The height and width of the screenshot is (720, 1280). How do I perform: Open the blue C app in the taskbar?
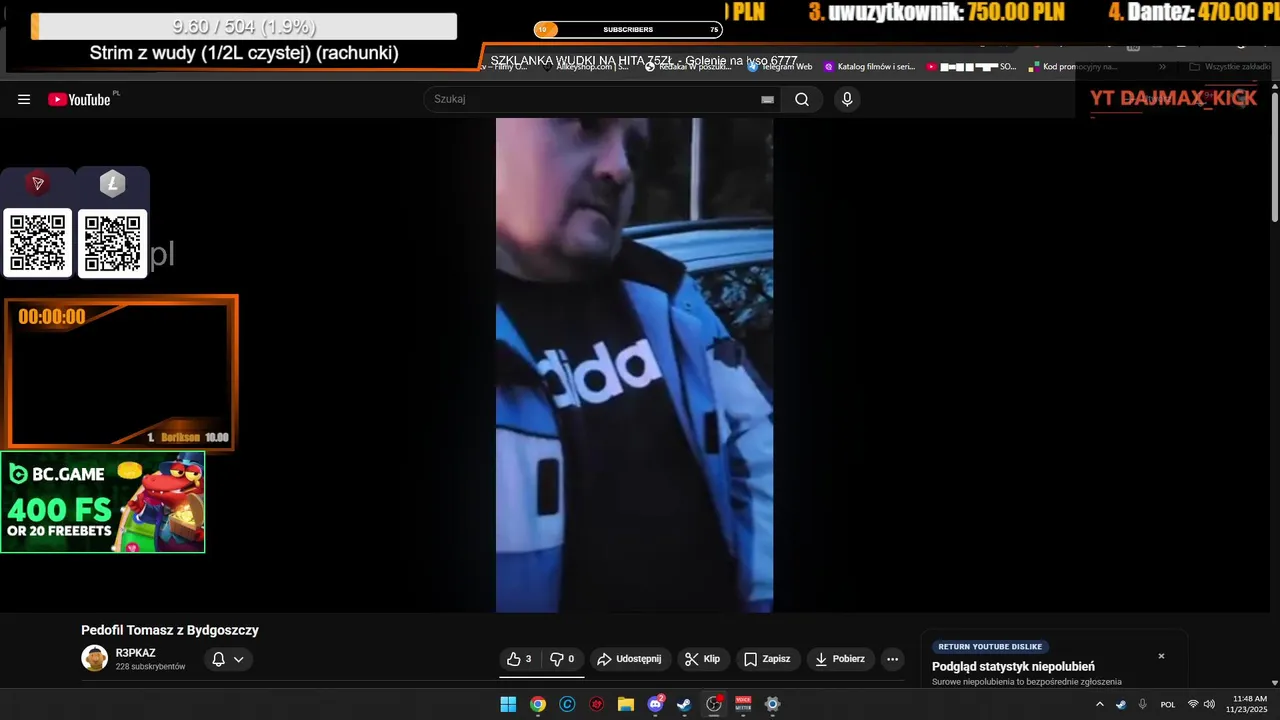(567, 704)
